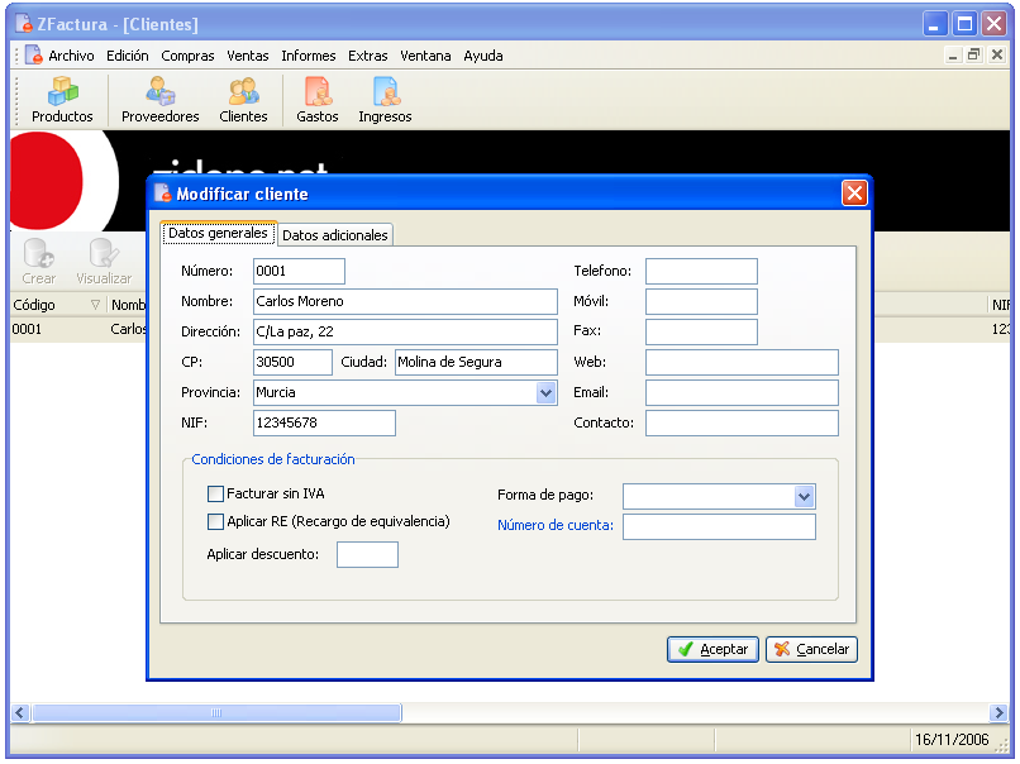
Task: Click the ZFactura title bar app icon
Action: click(x=24, y=23)
